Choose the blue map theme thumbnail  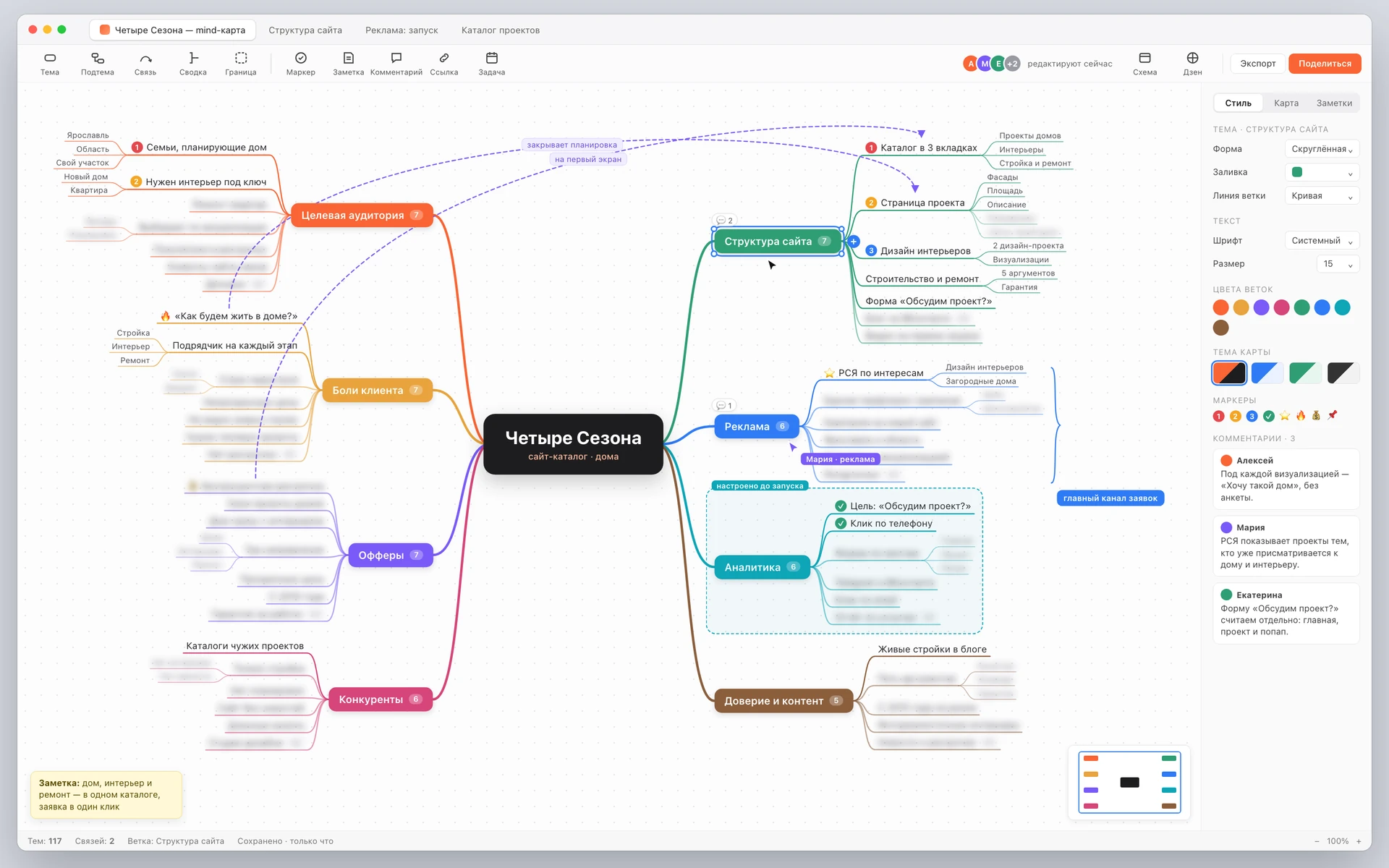1267,373
